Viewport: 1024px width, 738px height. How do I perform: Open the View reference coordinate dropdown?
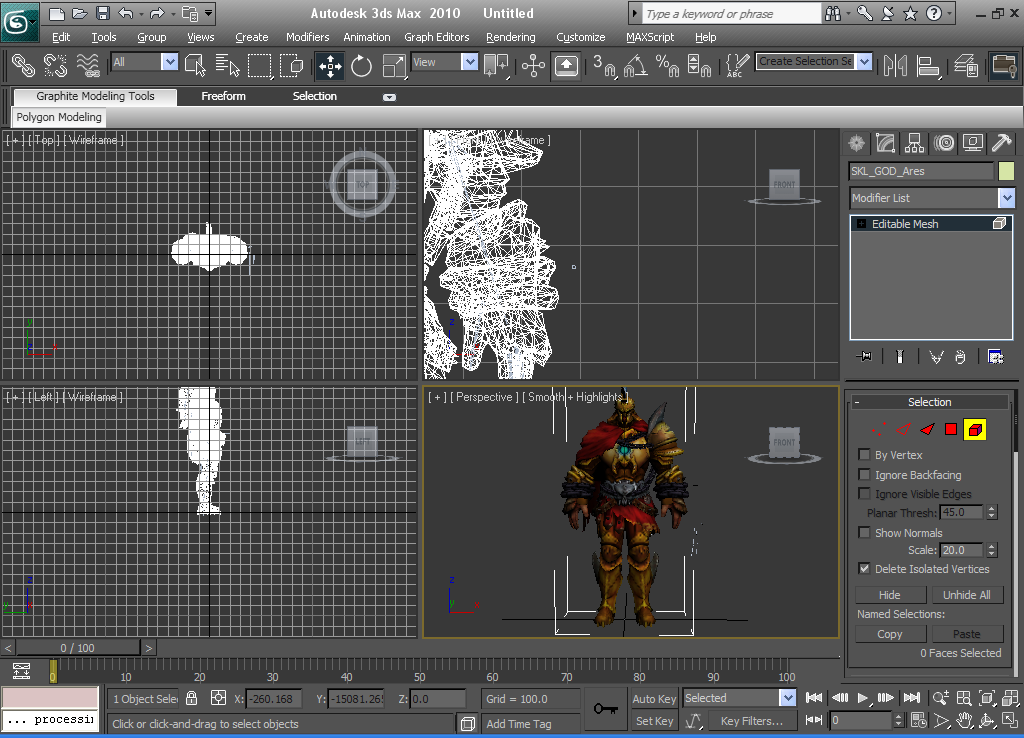pyautogui.click(x=470, y=62)
